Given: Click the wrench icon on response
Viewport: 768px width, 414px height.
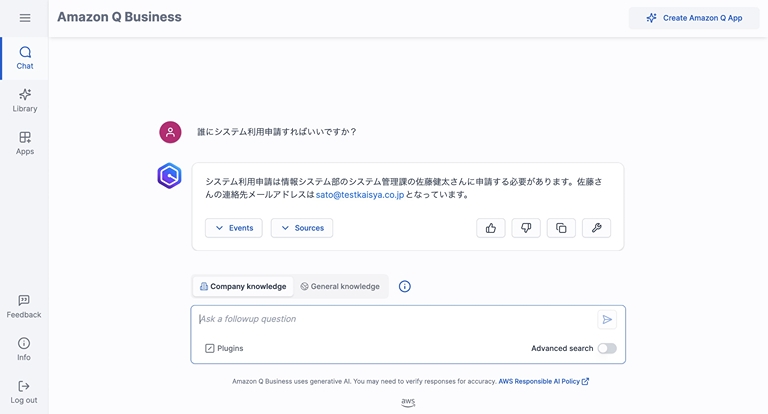Looking at the screenshot, I should click(597, 228).
